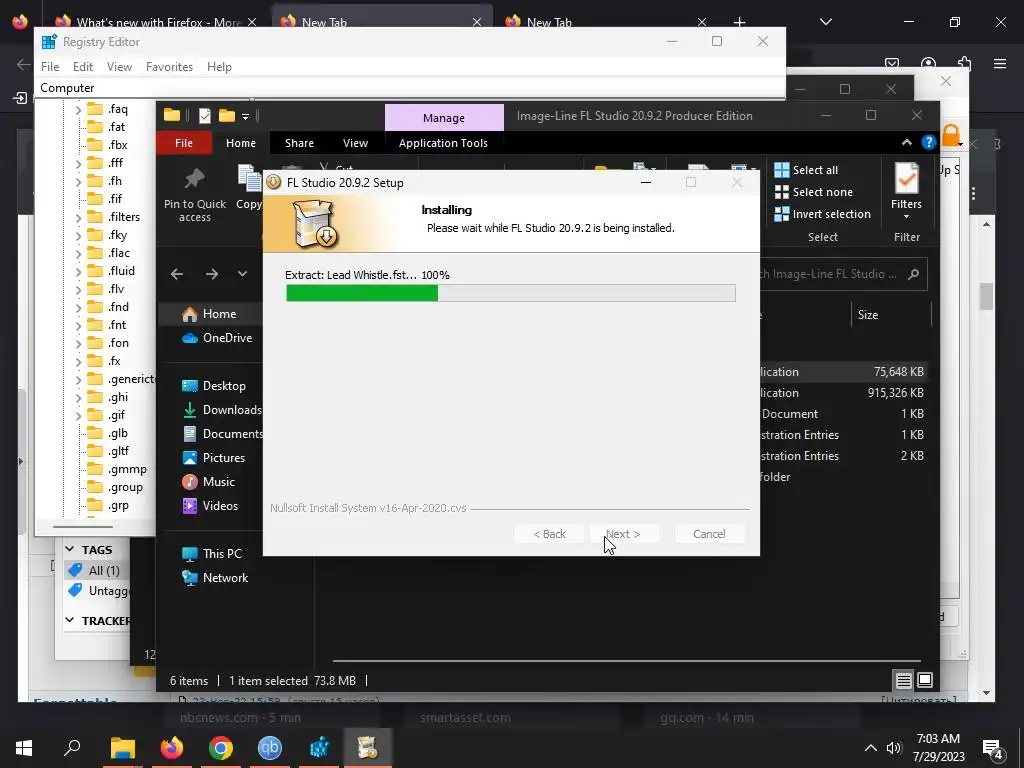Click the Size column header
The image size is (1024, 768).
[868, 315]
